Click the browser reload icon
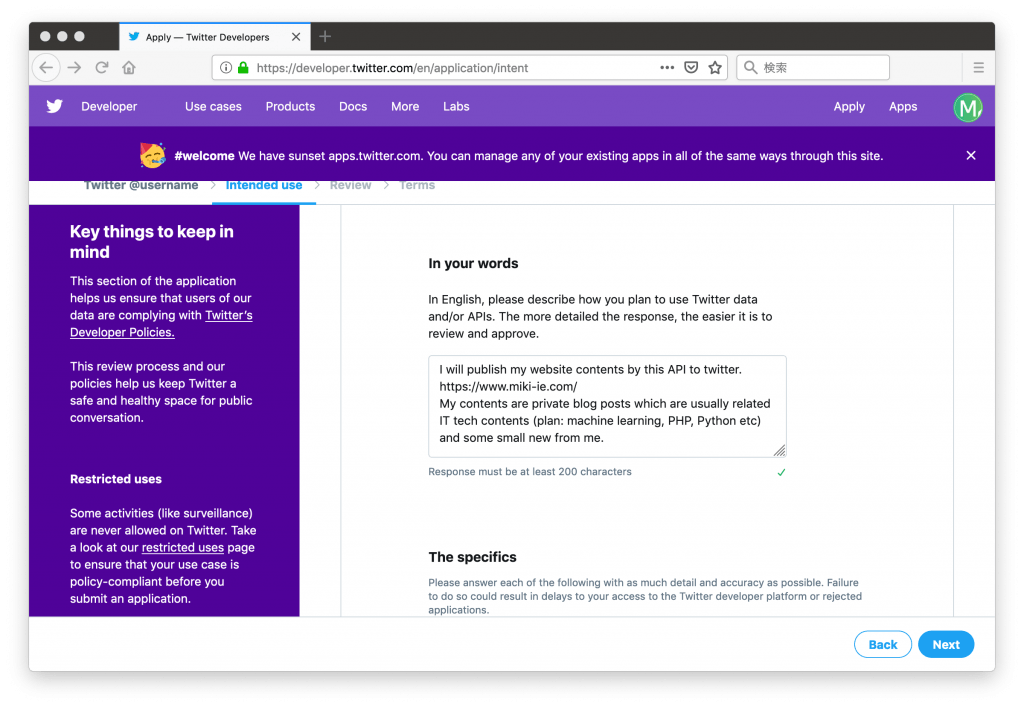The image size is (1024, 707). (x=101, y=68)
